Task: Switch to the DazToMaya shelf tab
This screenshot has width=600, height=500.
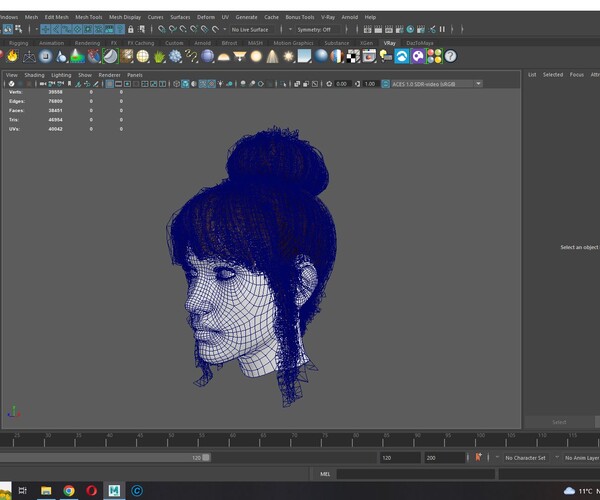Action: 420,43
